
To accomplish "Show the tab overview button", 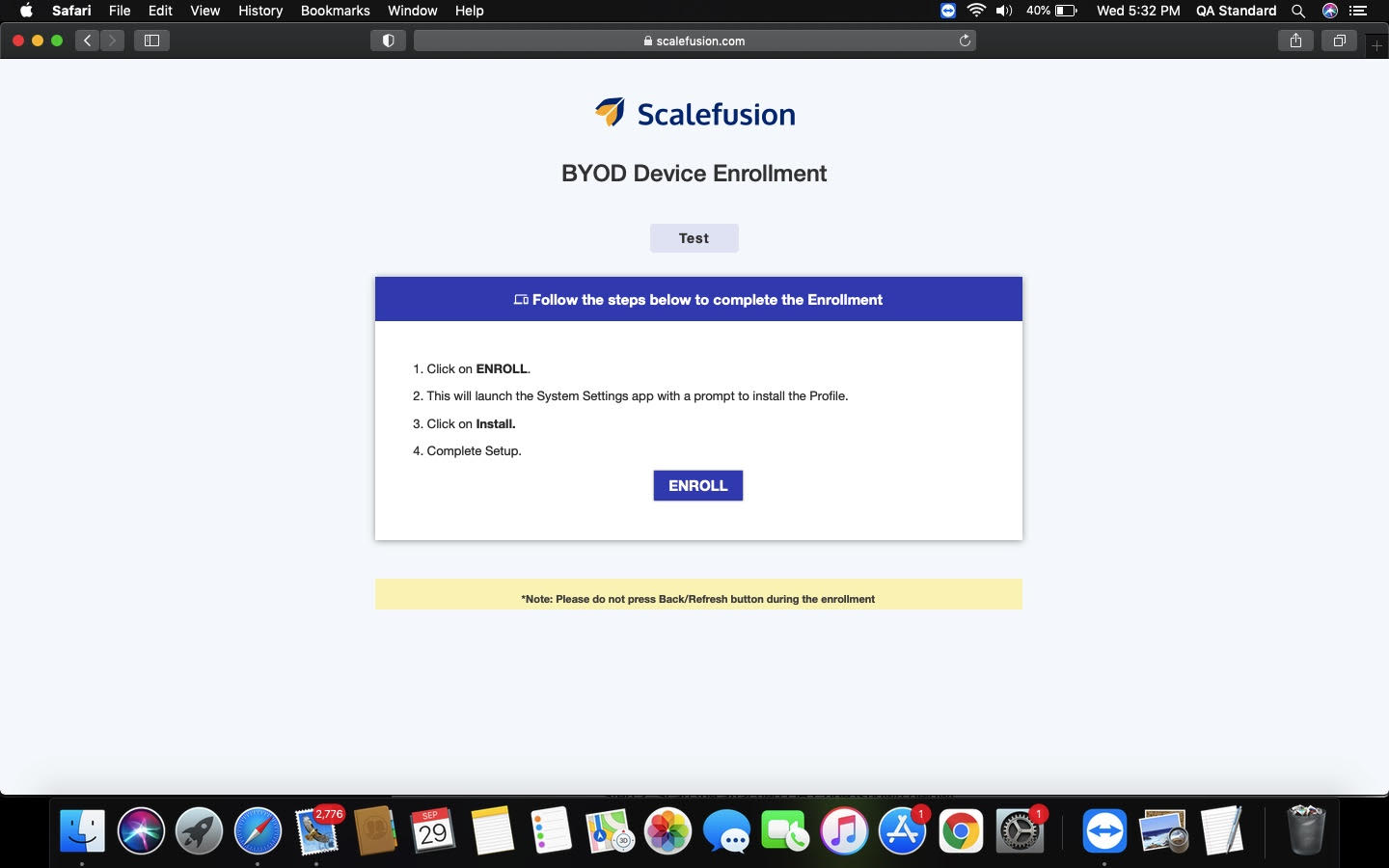I will pyautogui.click(x=1339, y=41).
